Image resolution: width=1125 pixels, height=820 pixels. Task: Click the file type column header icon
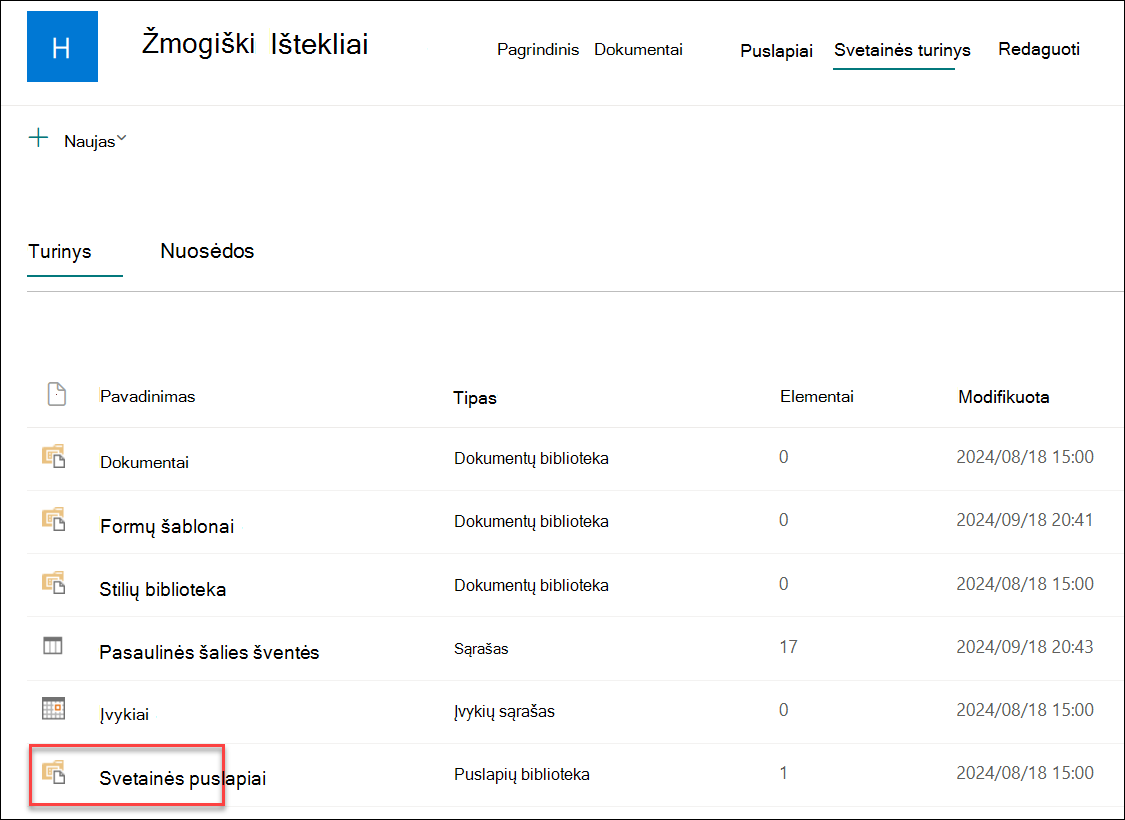[57, 394]
